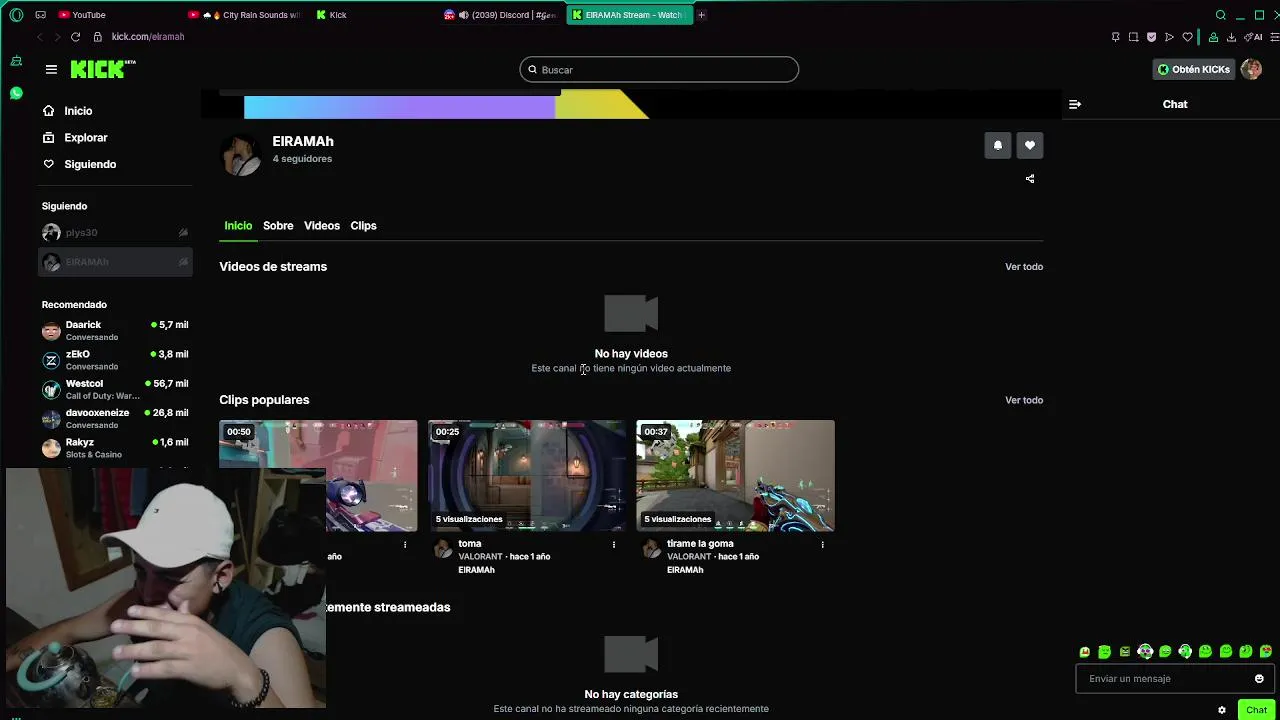Click the Buscar search box
1280x720 pixels.
659,70
